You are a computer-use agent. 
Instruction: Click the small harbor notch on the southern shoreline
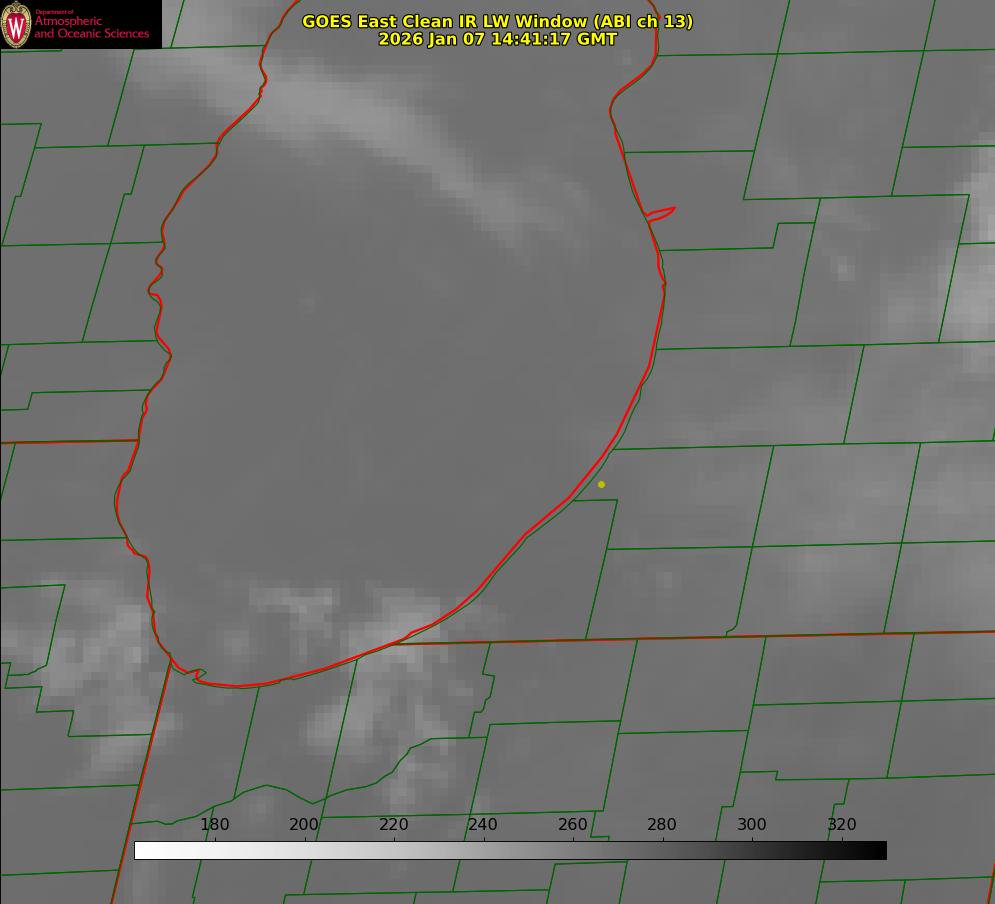pyautogui.click(x=198, y=675)
